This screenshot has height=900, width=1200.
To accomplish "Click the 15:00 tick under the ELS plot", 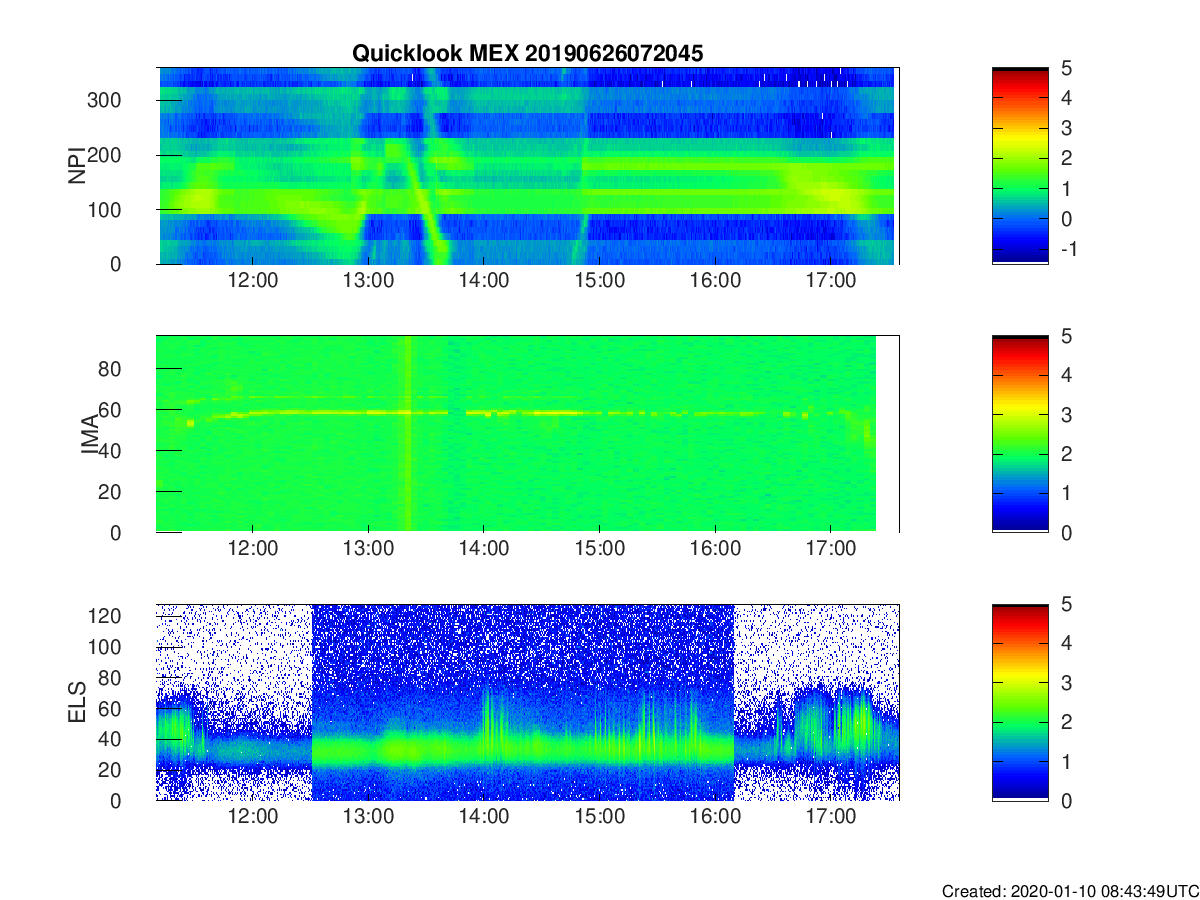I will 600,818.
